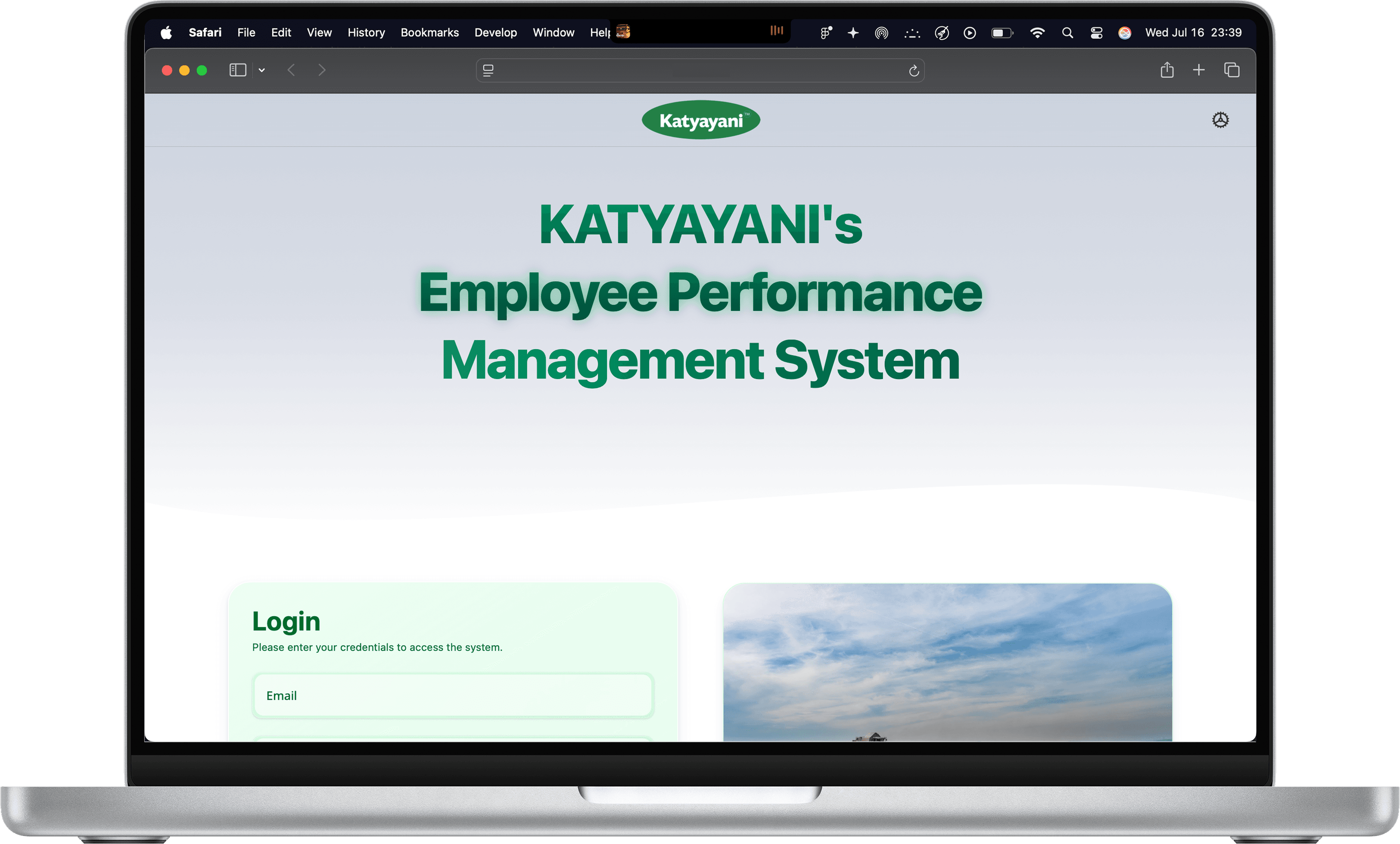Image resolution: width=1400 pixels, height=844 pixels.
Task: Check the battery status icon
Action: tap(1002, 33)
